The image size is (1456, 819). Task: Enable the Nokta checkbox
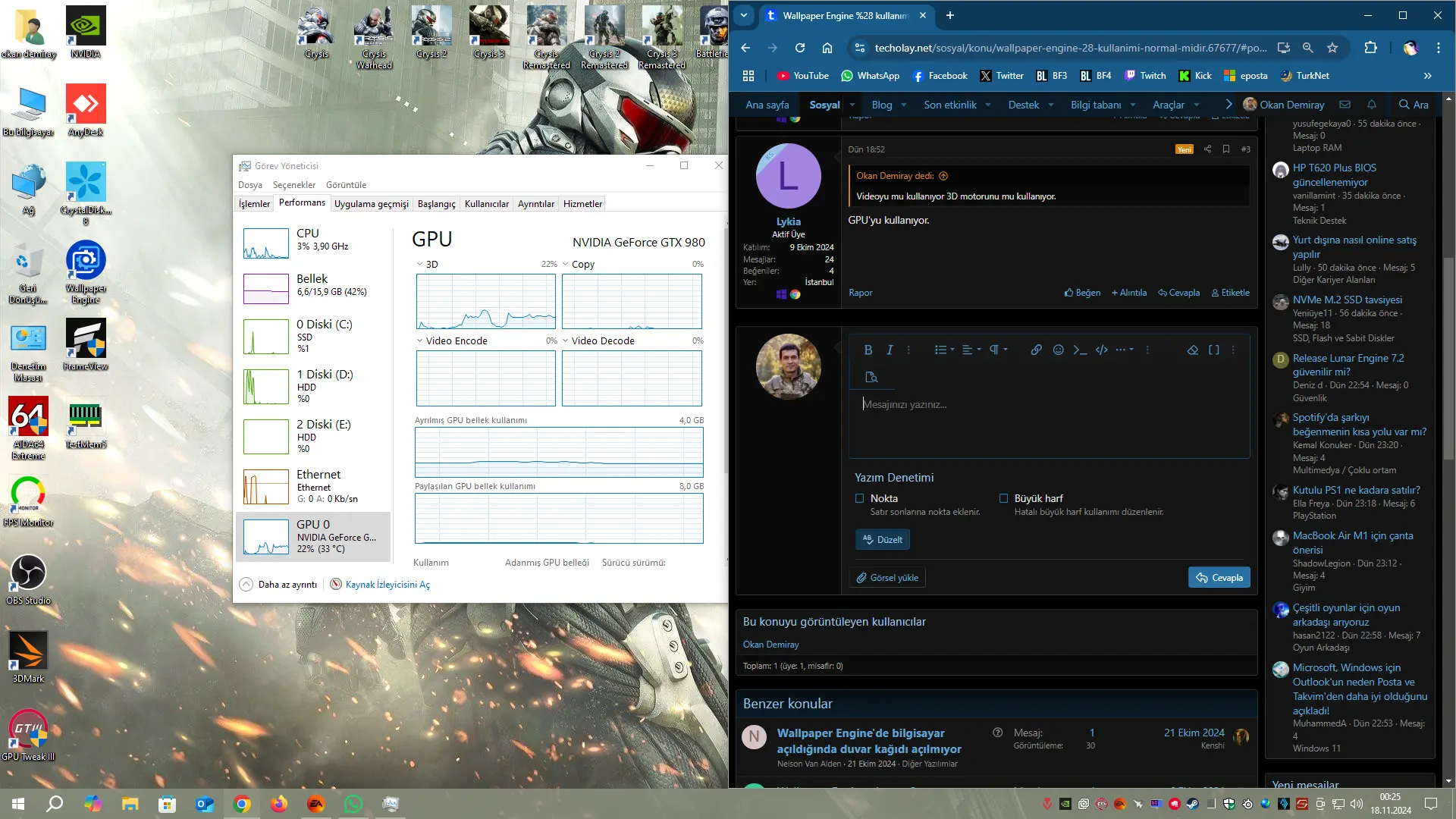coord(859,498)
